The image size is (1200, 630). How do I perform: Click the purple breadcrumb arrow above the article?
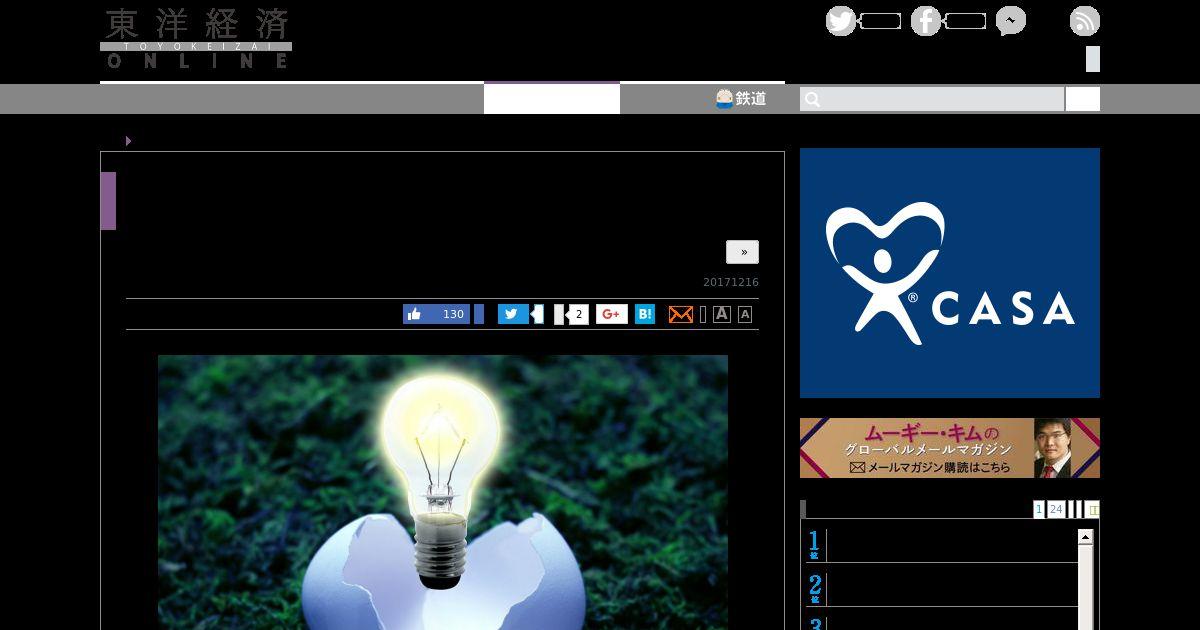pyautogui.click(x=128, y=141)
